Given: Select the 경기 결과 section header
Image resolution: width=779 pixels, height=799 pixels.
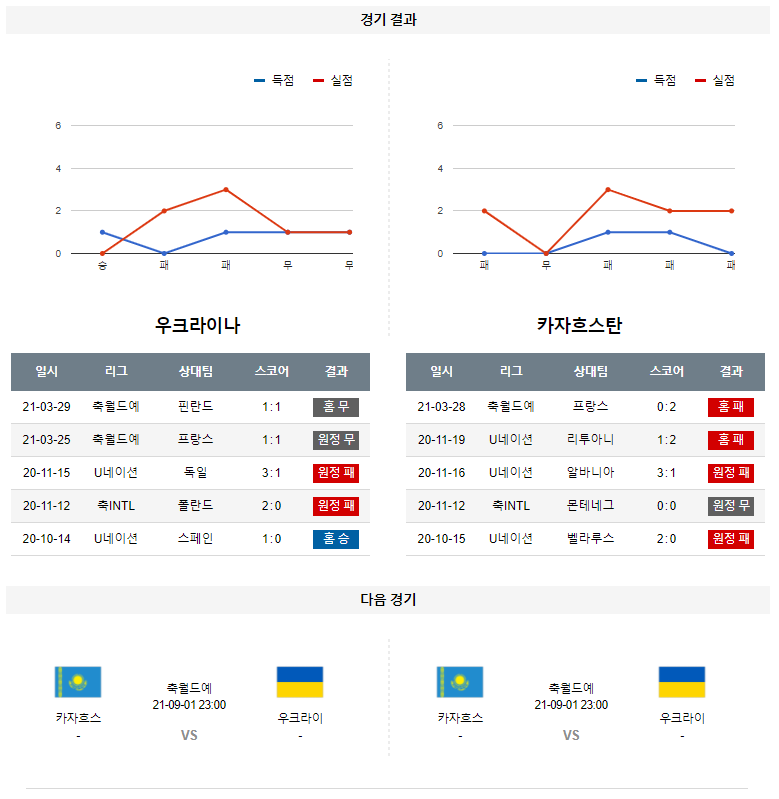Looking at the screenshot, I should 389,20.
